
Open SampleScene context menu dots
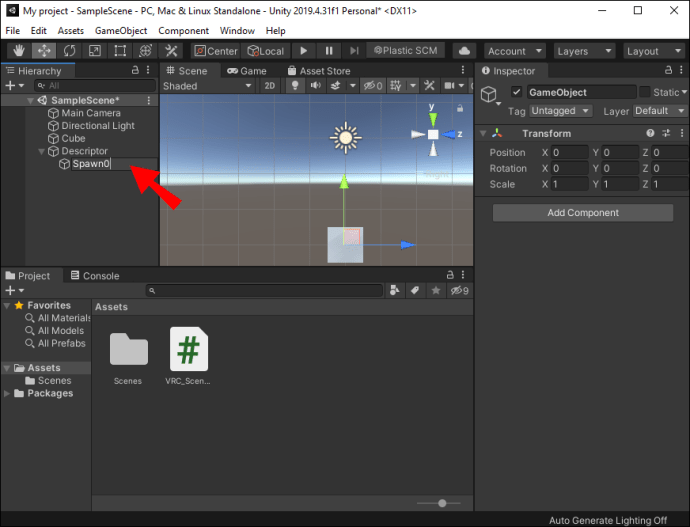(x=149, y=101)
